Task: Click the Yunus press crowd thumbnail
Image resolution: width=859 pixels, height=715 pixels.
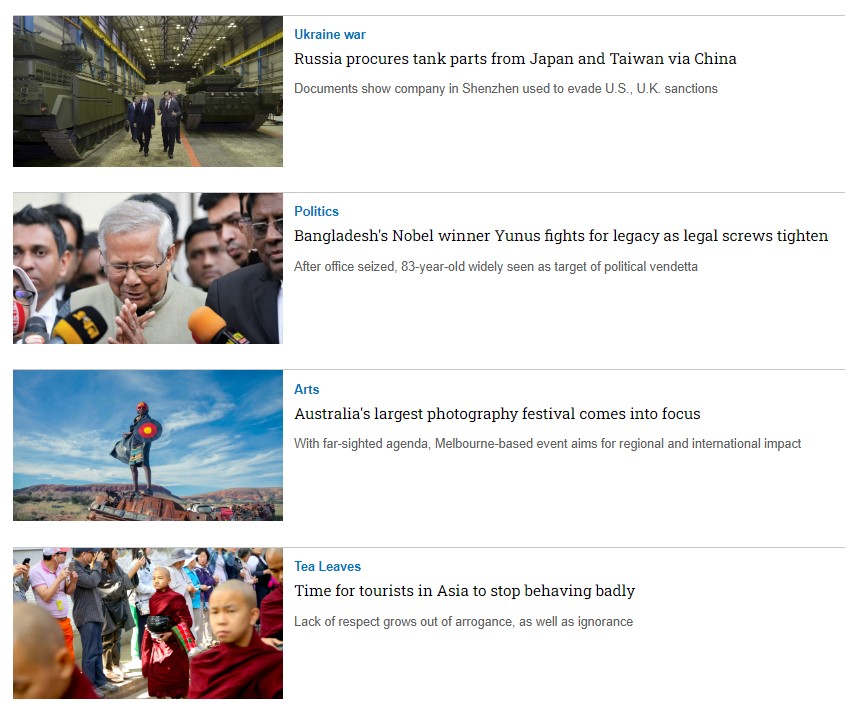Action: coord(148,268)
